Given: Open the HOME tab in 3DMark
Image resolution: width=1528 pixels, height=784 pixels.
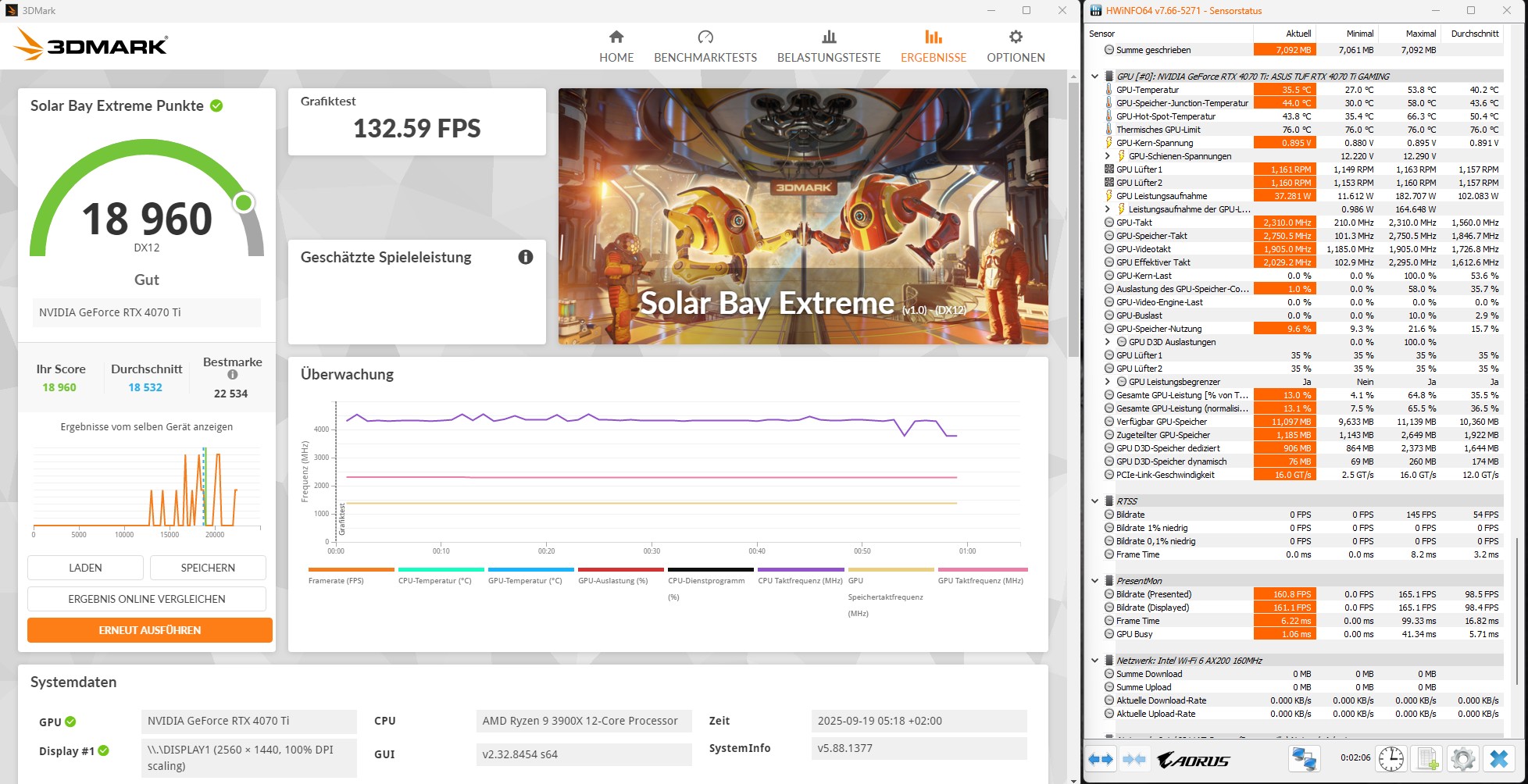Looking at the screenshot, I should coord(616,47).
